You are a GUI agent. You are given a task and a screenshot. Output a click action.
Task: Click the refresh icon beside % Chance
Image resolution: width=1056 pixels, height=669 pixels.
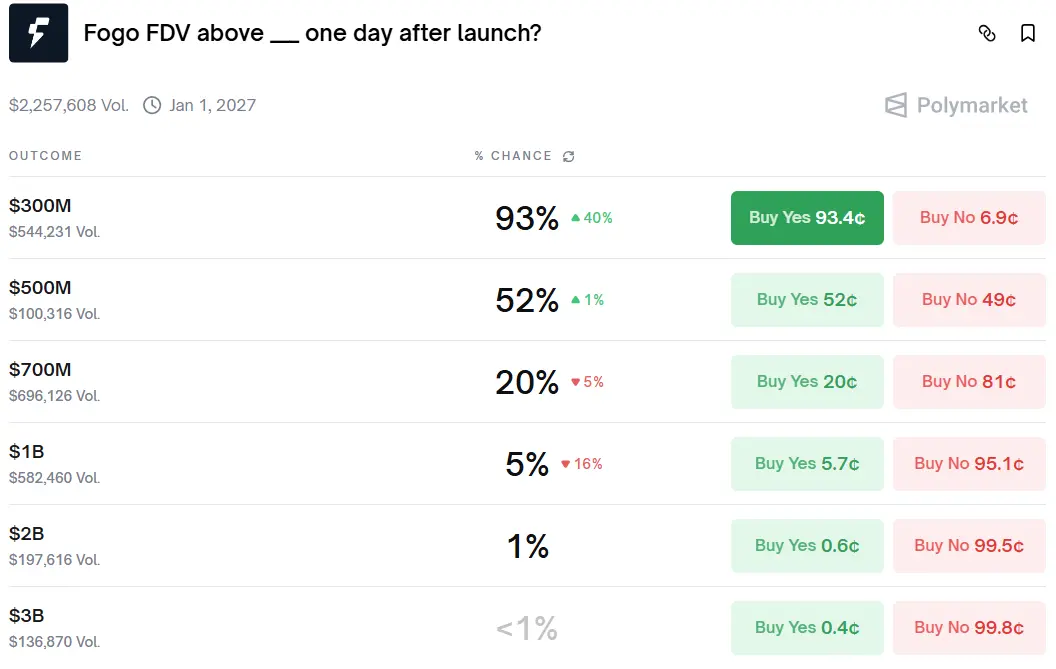click(x=569, y=156)
